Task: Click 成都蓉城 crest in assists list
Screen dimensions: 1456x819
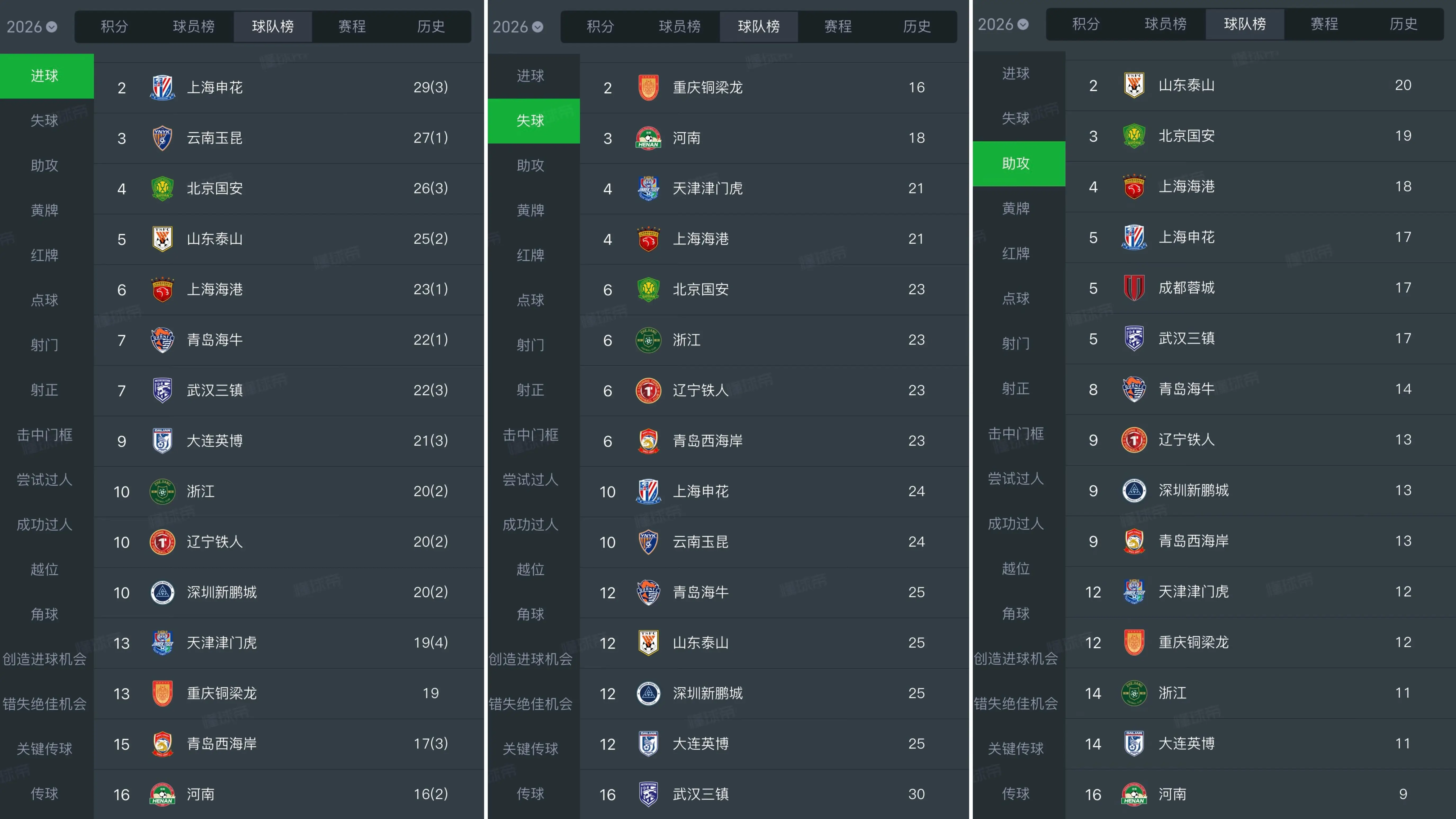Action: tap(1134, 288)
